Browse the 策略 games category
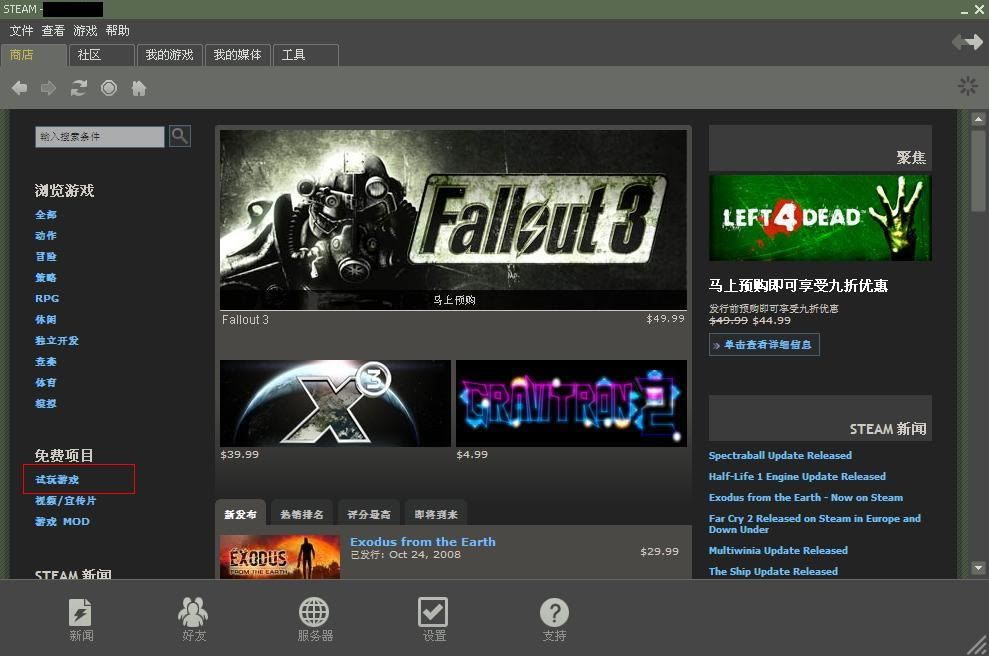The height and width of the screenshot is (656, 989). click(x=46, y=277)
